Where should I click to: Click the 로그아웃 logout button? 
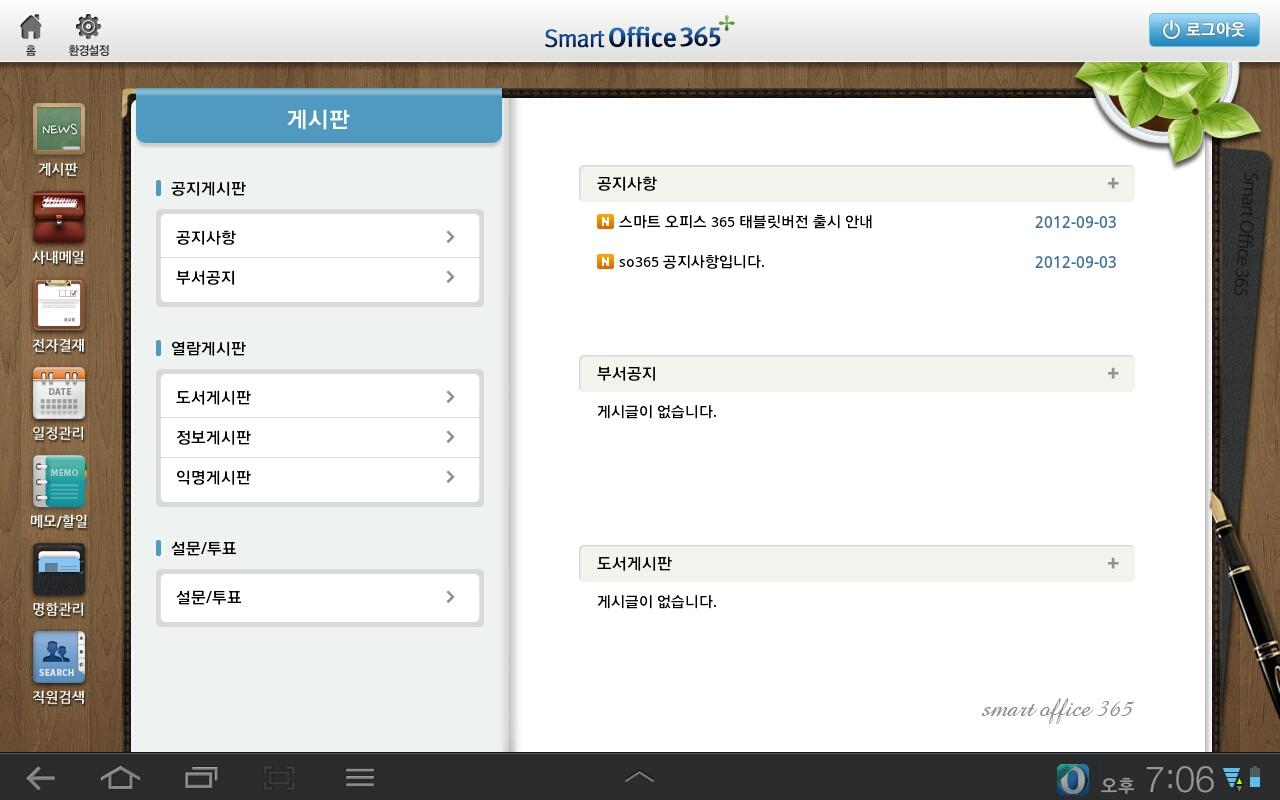(x=1204, y=30)
